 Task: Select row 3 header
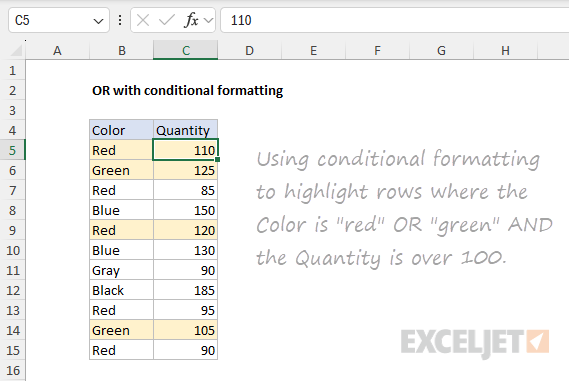click(13, 110)
